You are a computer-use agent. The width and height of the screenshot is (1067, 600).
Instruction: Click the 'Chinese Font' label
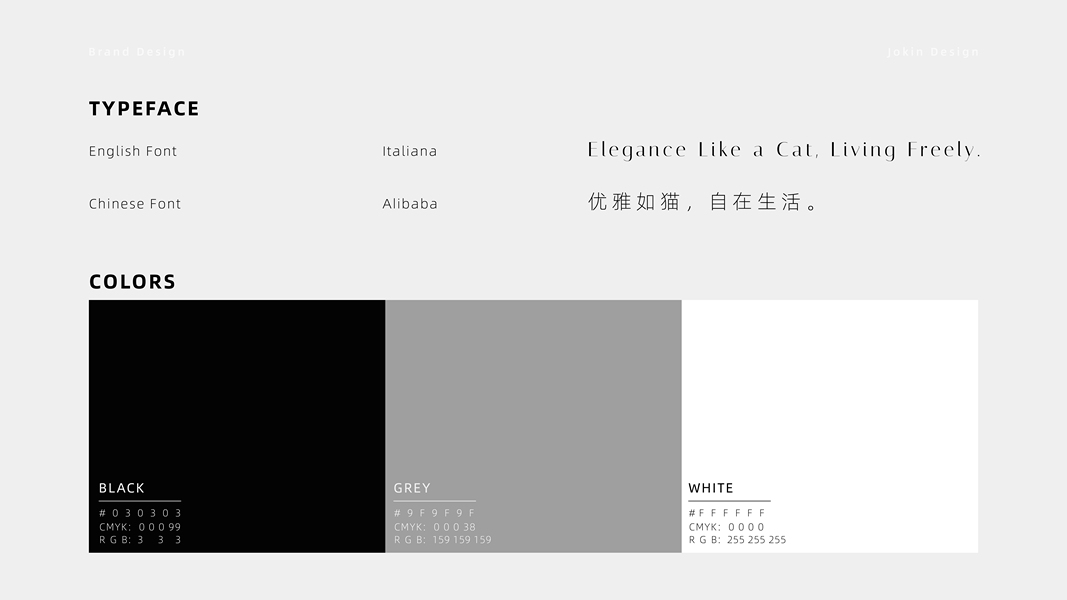135,204
